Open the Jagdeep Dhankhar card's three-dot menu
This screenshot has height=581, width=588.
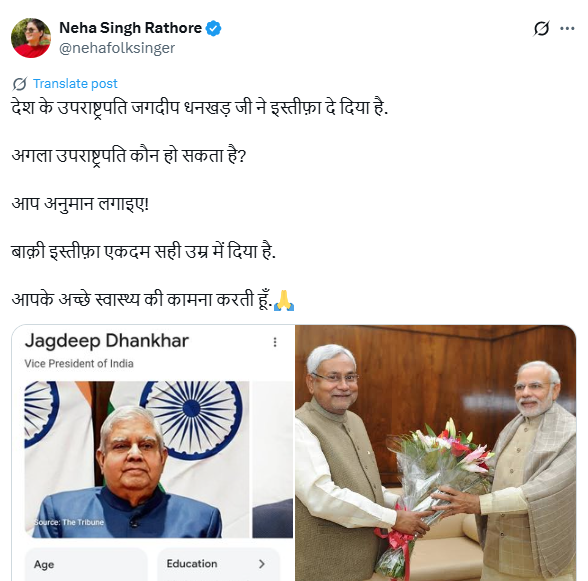click(x=275, y=342)
